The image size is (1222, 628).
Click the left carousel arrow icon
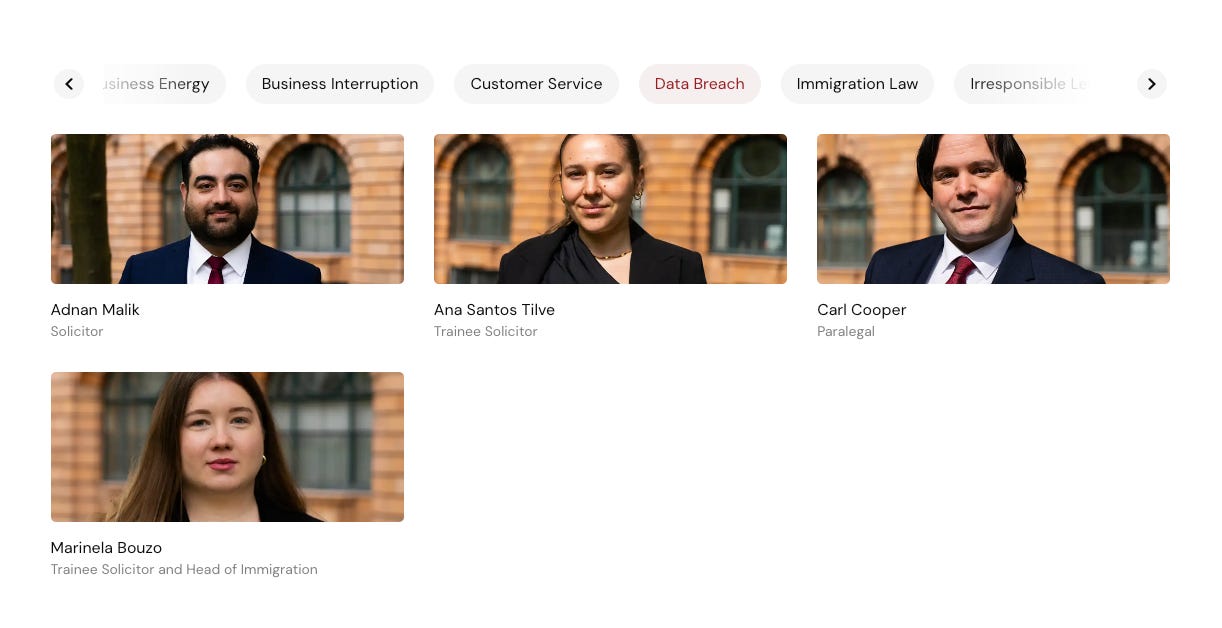69,84
